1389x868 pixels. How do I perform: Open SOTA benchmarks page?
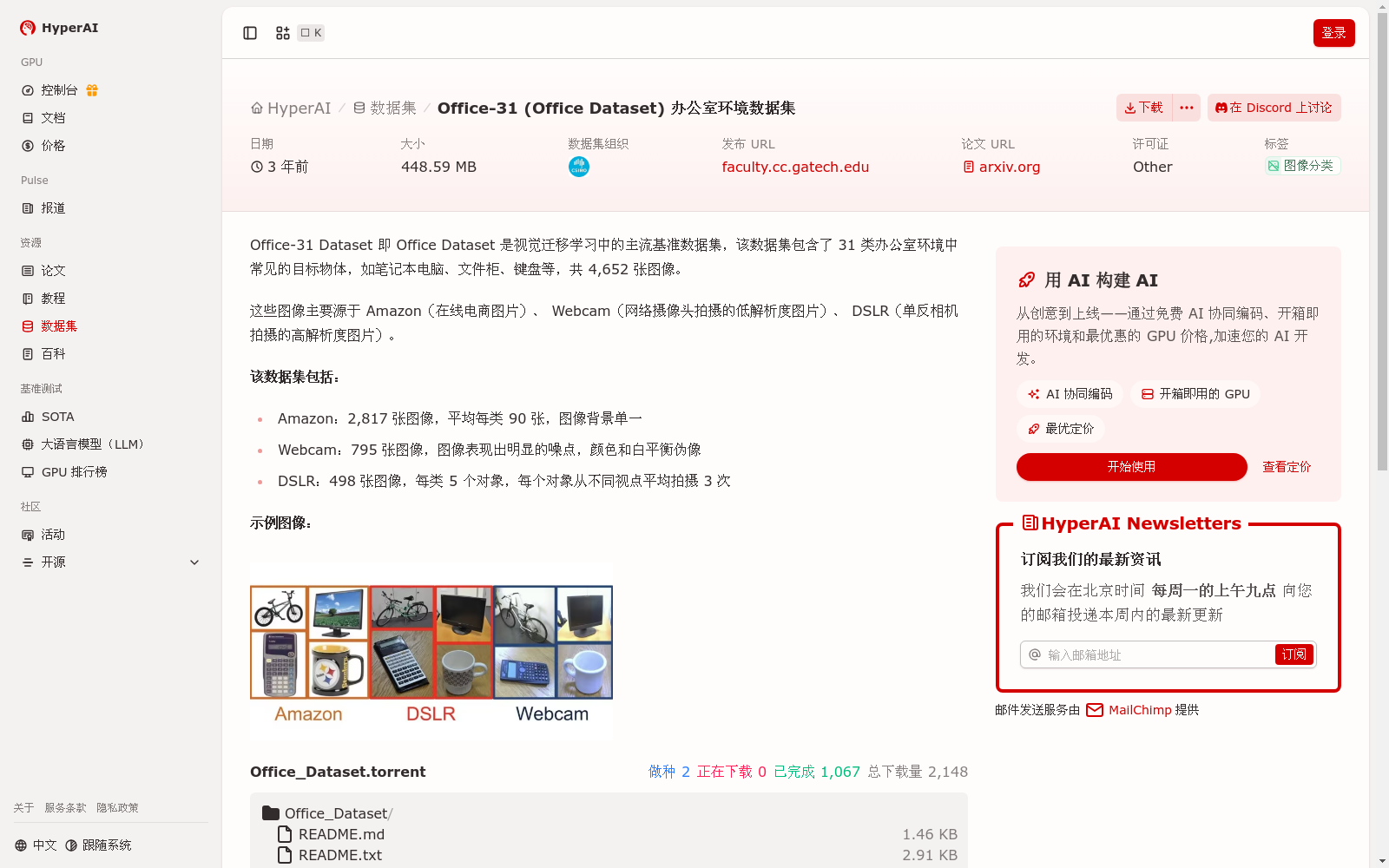click(57, 417)
